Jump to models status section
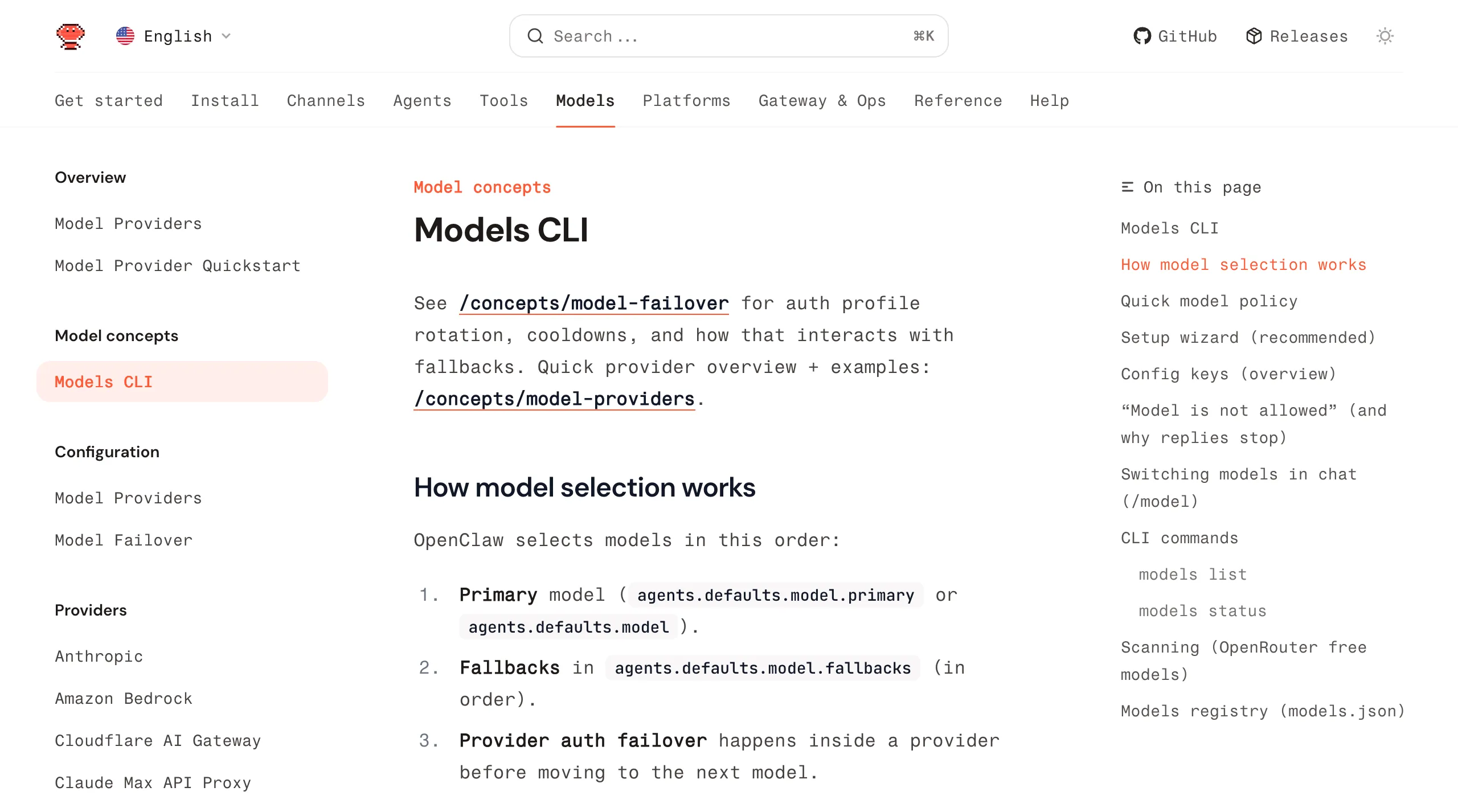Image resolution: width=1458 pixels, height=812 pixels. click(1202, 611)
